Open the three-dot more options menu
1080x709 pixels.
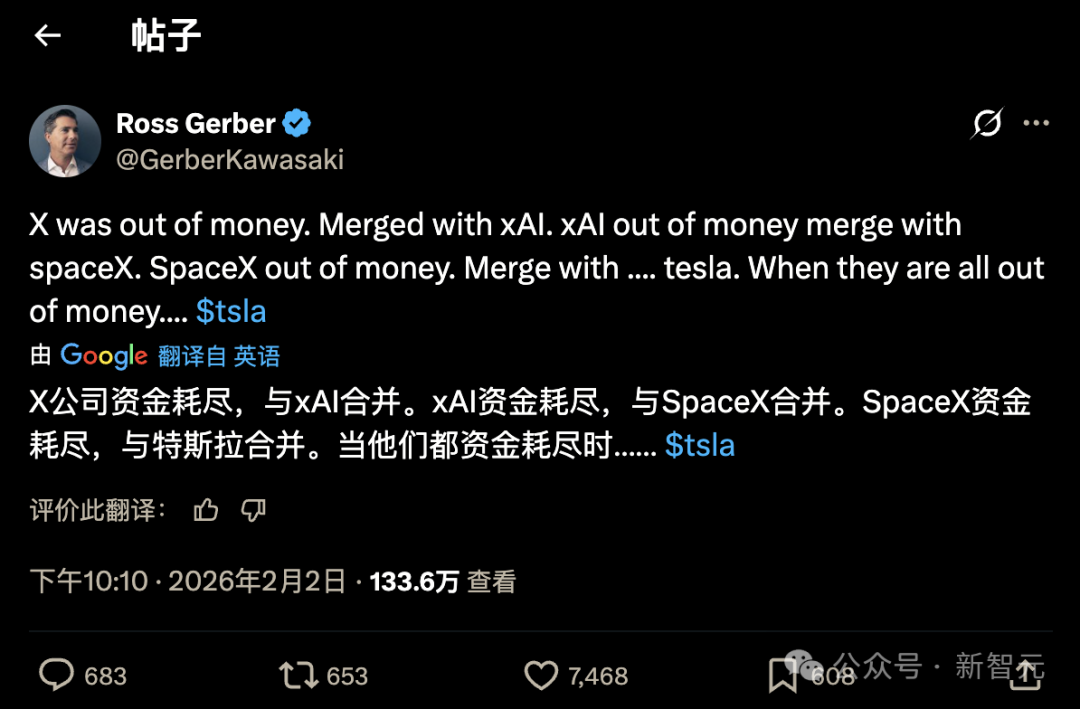(x=1036, y=124)
